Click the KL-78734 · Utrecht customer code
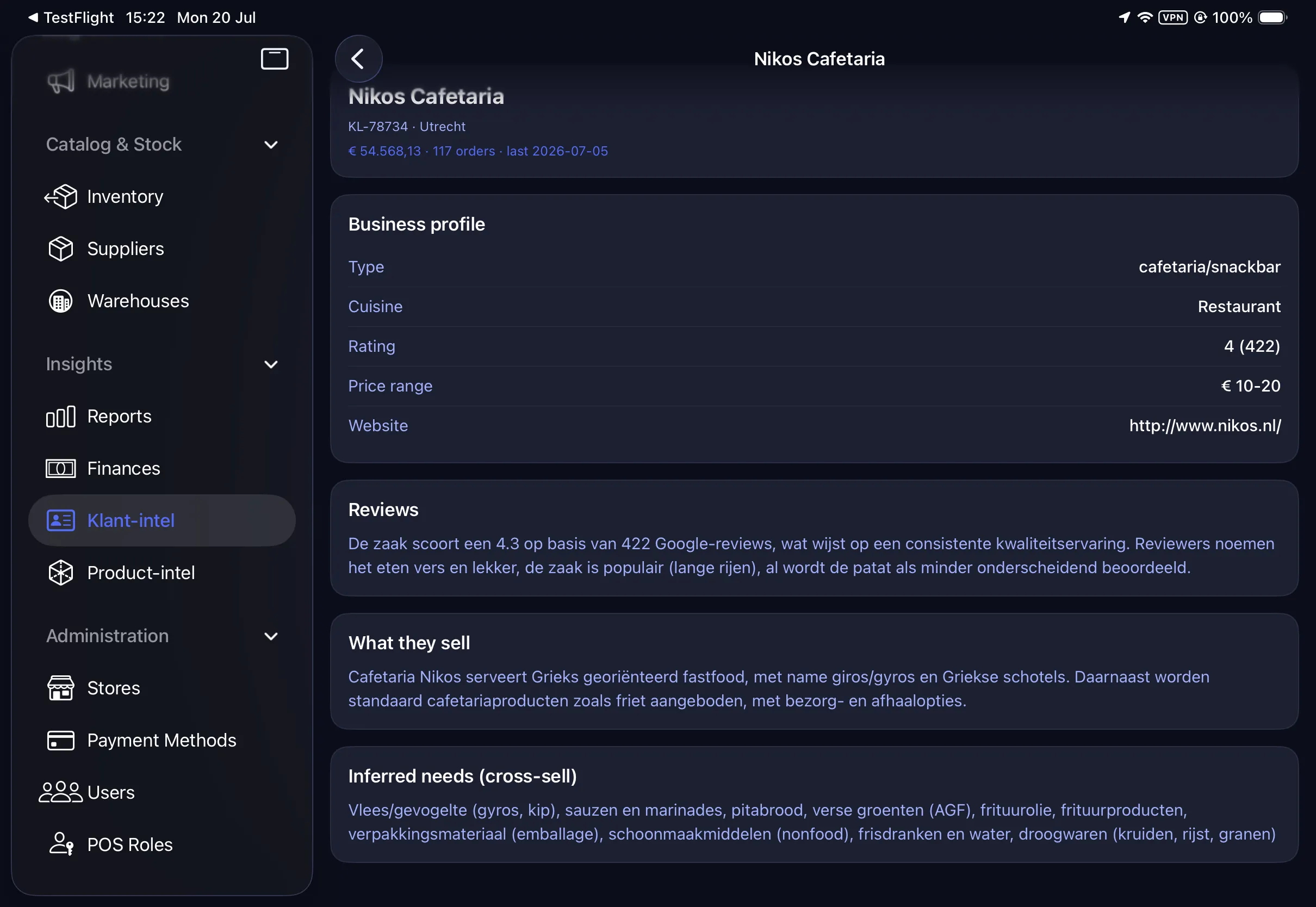Viewport: 1316px width, 907px height. point(406,126)
